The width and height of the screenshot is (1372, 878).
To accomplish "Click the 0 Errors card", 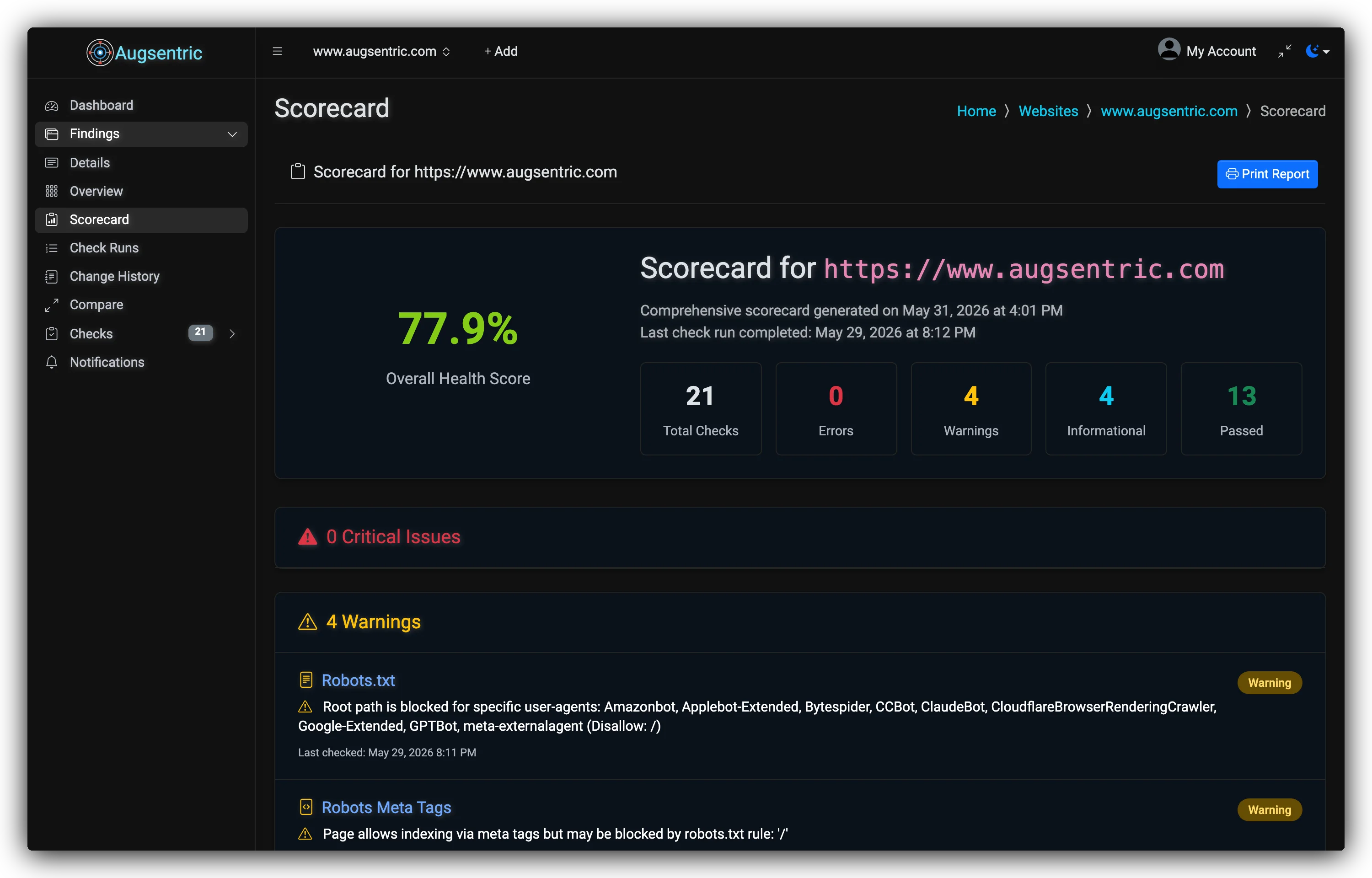I will point(836,409).
